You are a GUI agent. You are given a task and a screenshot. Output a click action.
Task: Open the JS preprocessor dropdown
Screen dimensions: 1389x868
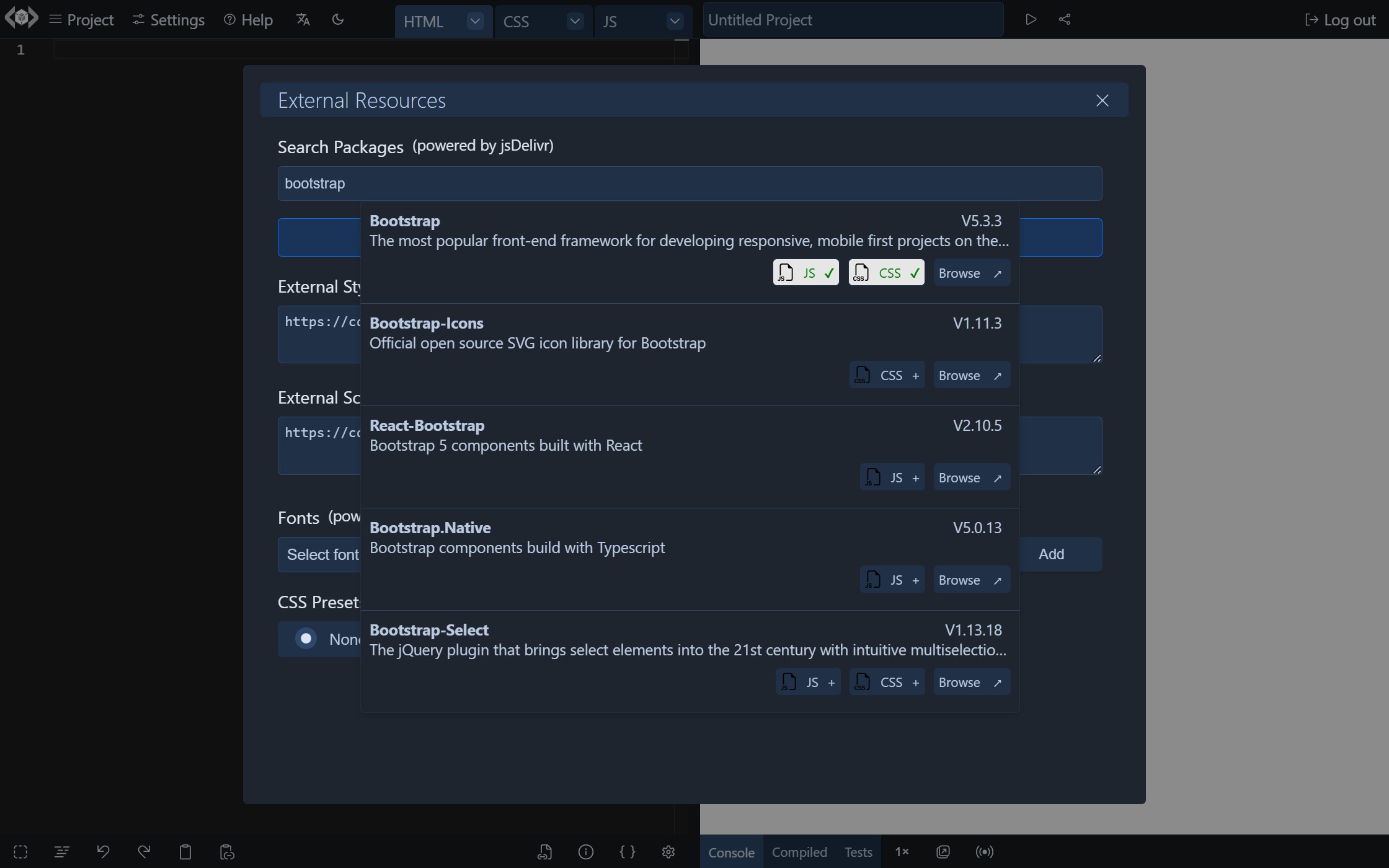(675, 21)
